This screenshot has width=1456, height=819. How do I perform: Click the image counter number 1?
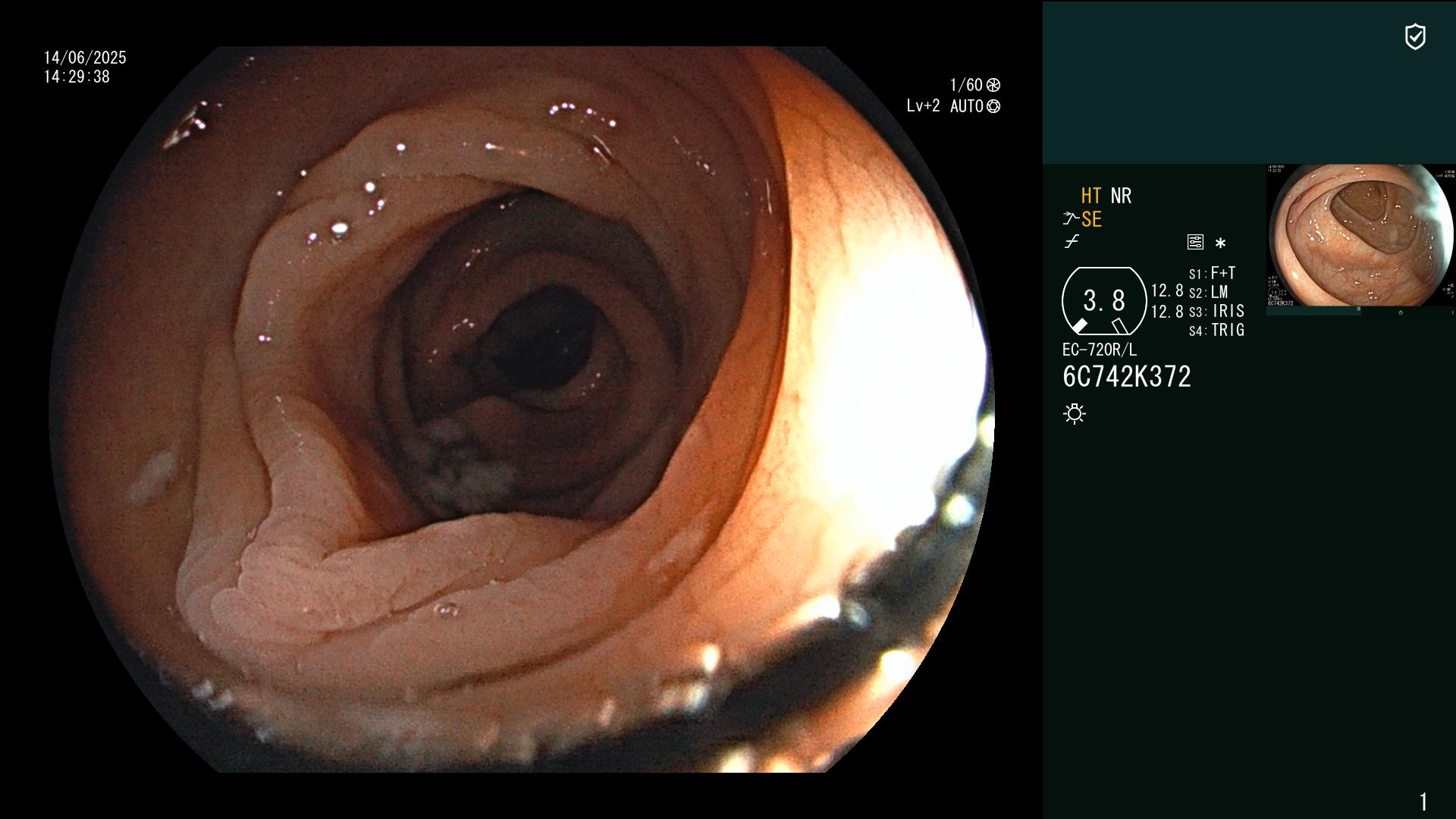[1423, 802]
